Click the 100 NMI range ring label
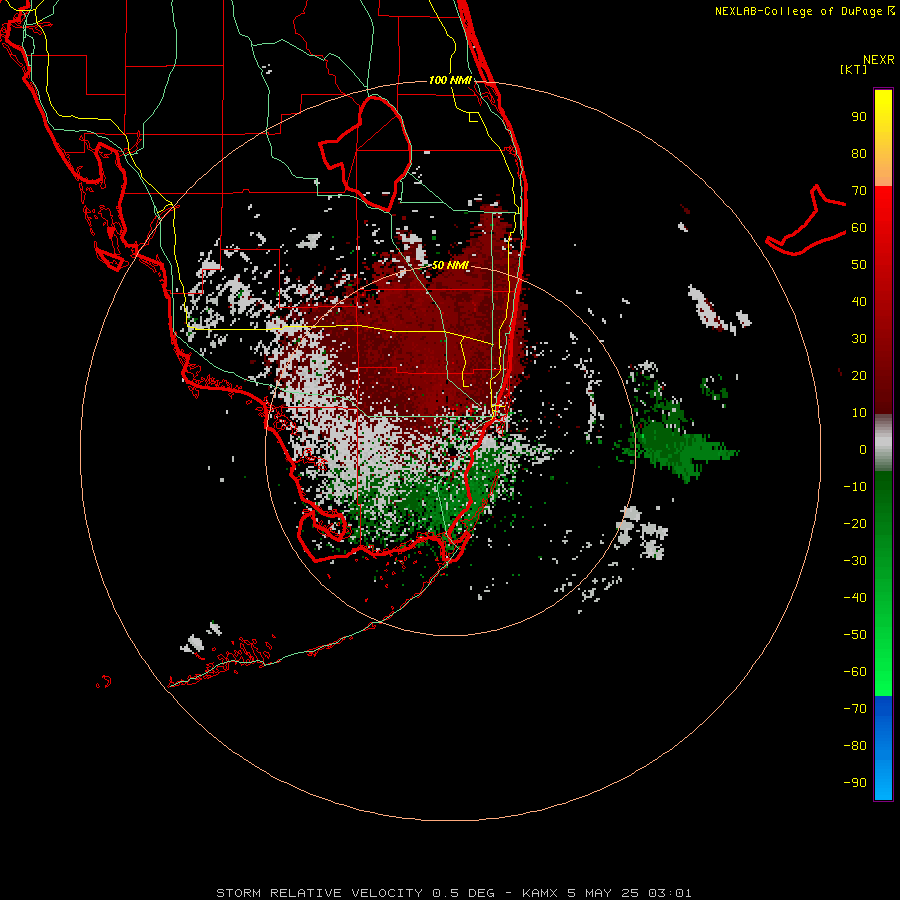This screenshot has width=900, height=900. click(450, 80)
